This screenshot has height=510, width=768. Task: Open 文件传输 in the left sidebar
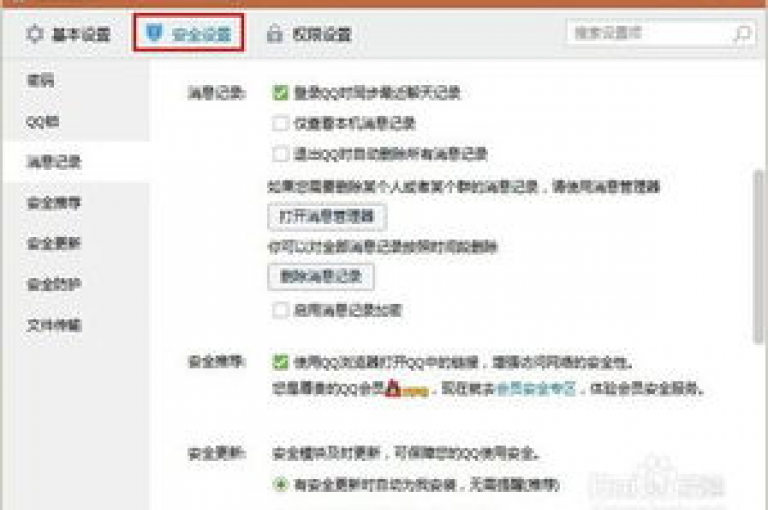coord(54,324)
